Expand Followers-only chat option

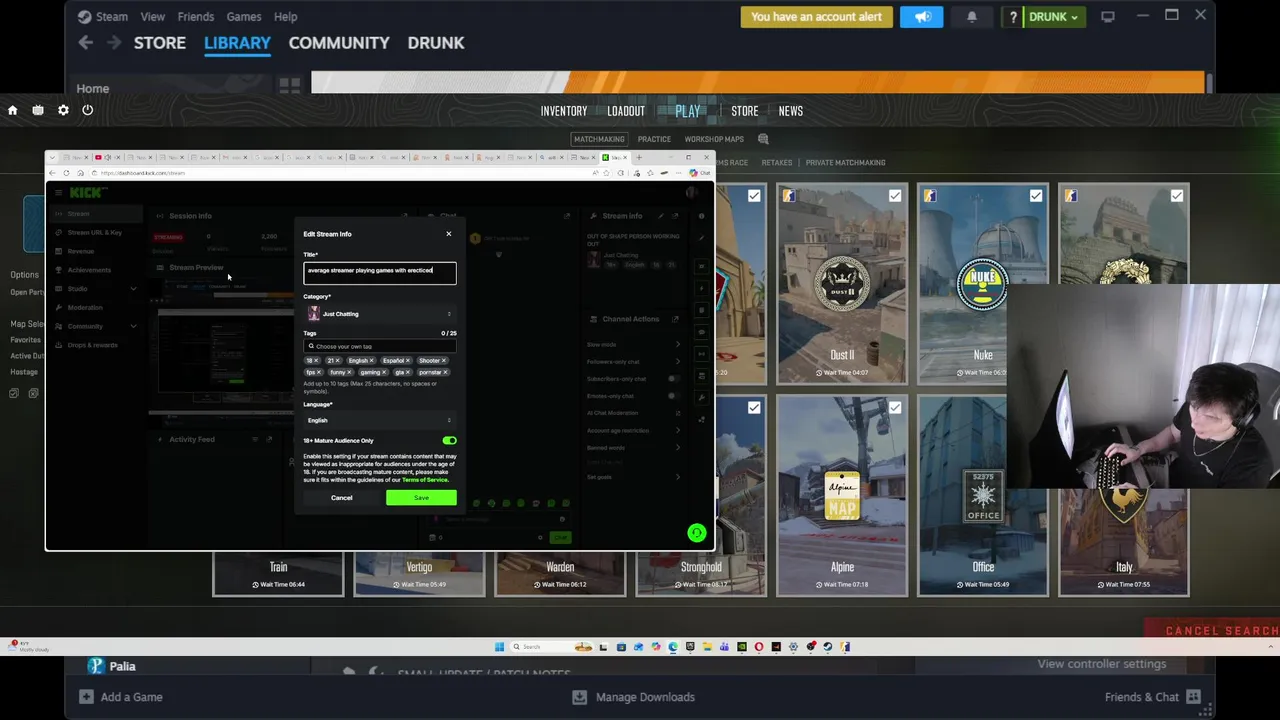pos(677,362)
